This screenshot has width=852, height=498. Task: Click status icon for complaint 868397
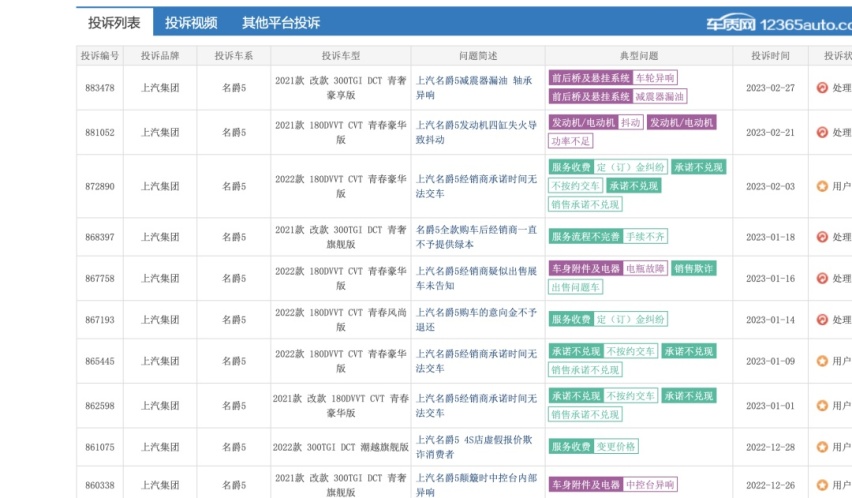(x=822, y=237)
